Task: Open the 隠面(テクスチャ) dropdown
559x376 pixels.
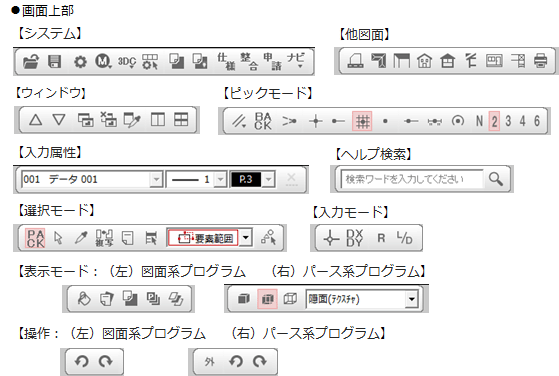Action: (x=411, y=299)
